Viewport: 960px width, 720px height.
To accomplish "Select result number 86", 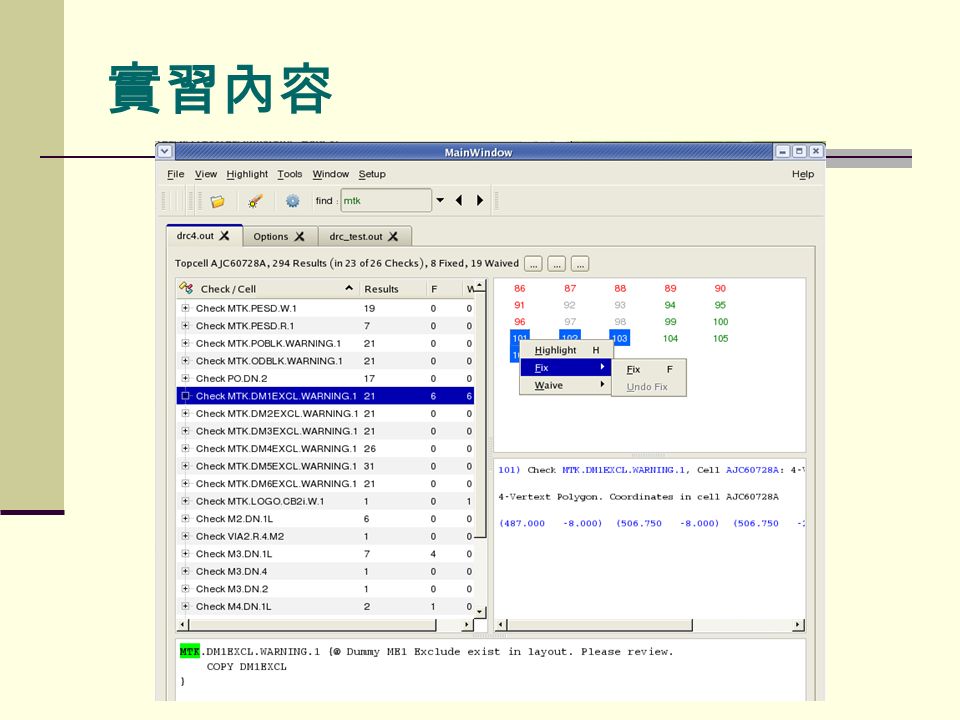I will (x=519, y=288).
